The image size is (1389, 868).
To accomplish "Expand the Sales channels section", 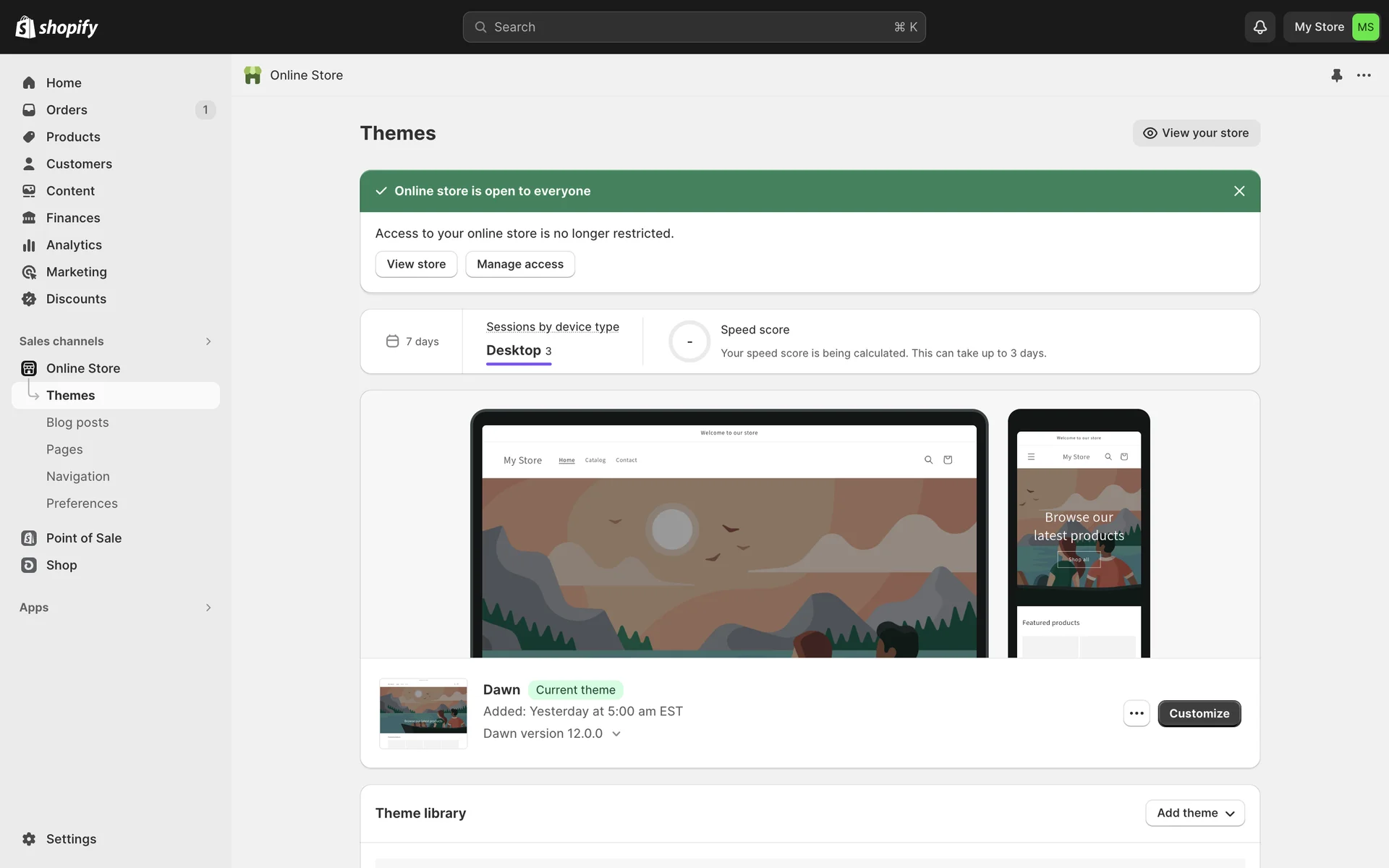I will point(208,341).
